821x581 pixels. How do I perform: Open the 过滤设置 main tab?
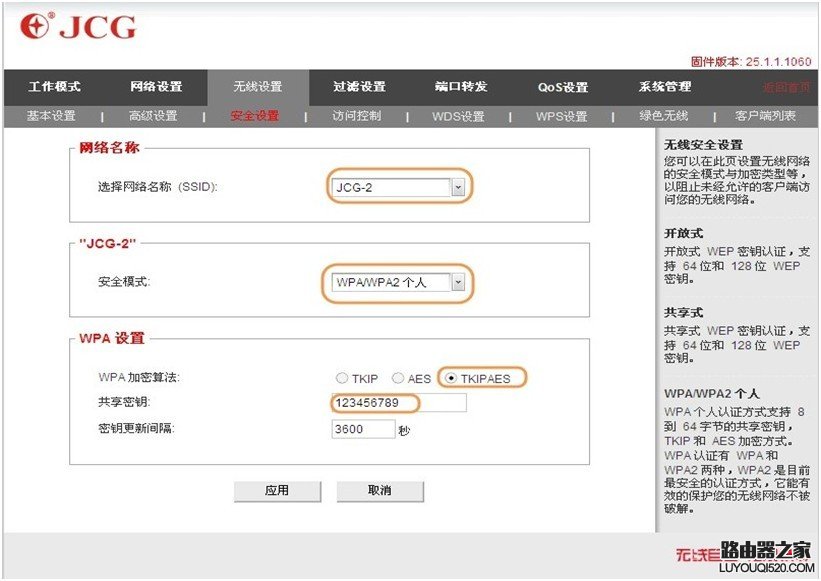(359, 86)
